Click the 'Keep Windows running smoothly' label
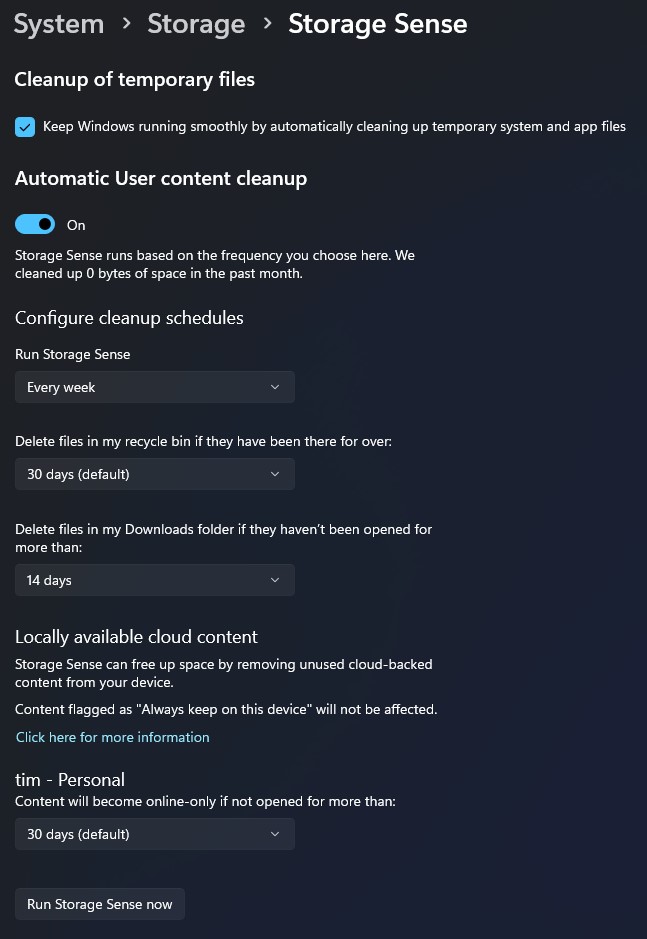The width and height of the screenshot is (647, 939). pyautogui.click(x=334, y=127)
